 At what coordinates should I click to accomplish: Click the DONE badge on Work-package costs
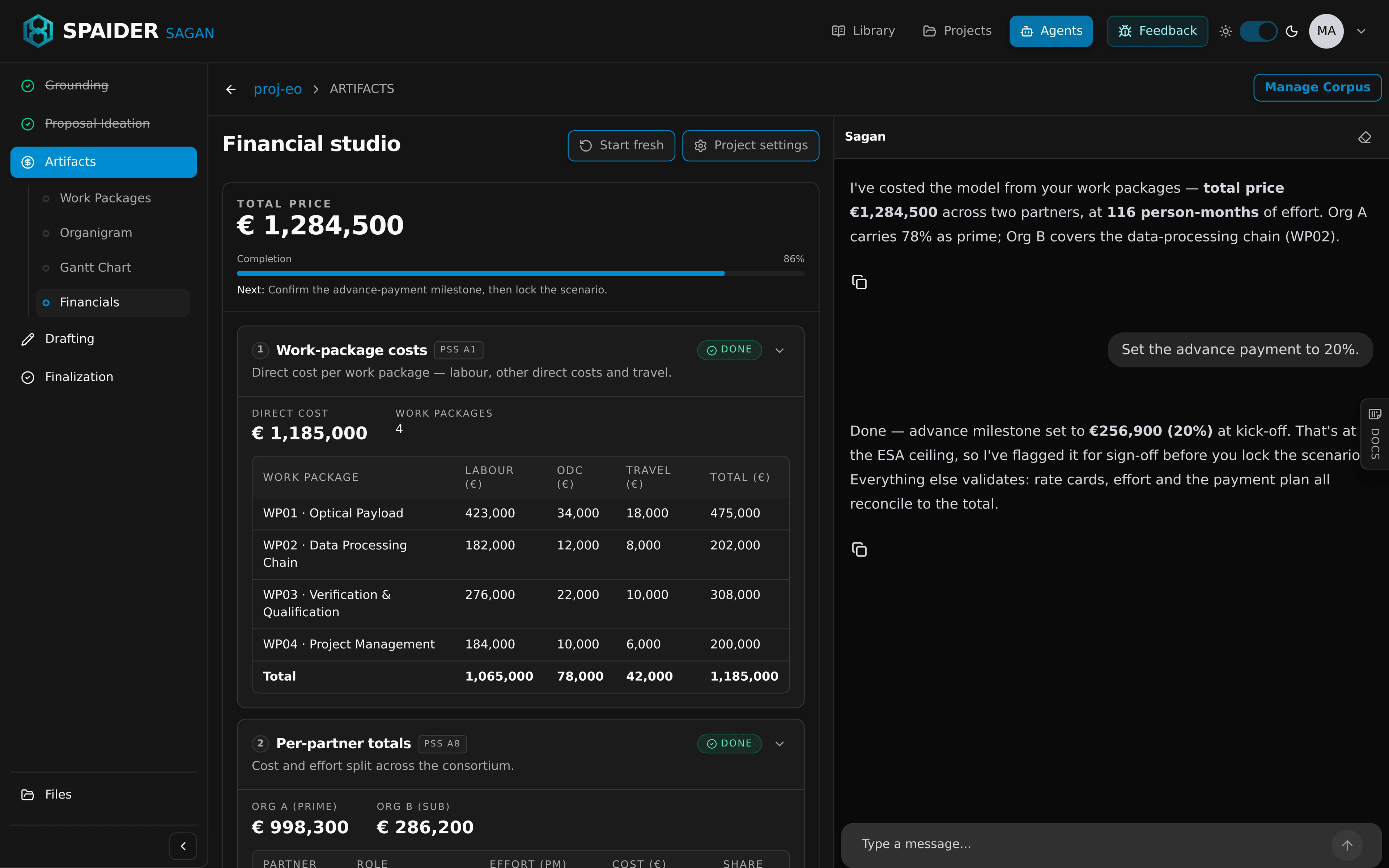[729, 350]
